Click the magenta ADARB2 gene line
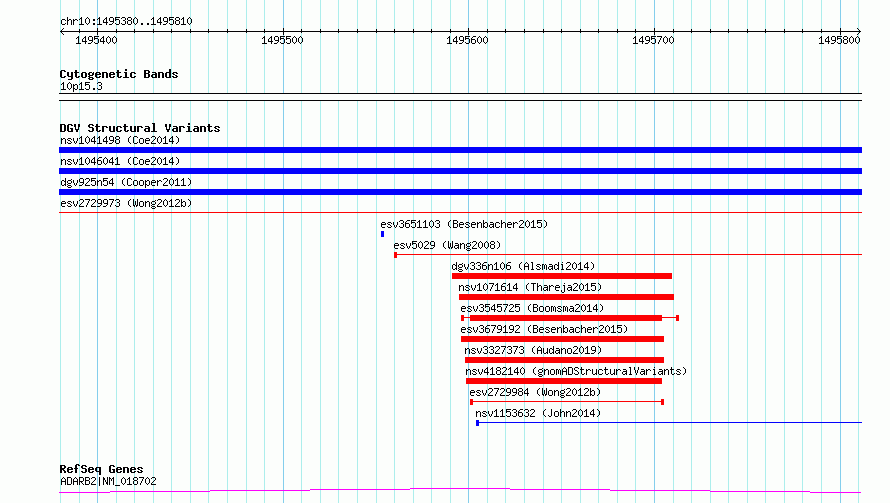Screen dimensions: 890x503 (460, 491)
